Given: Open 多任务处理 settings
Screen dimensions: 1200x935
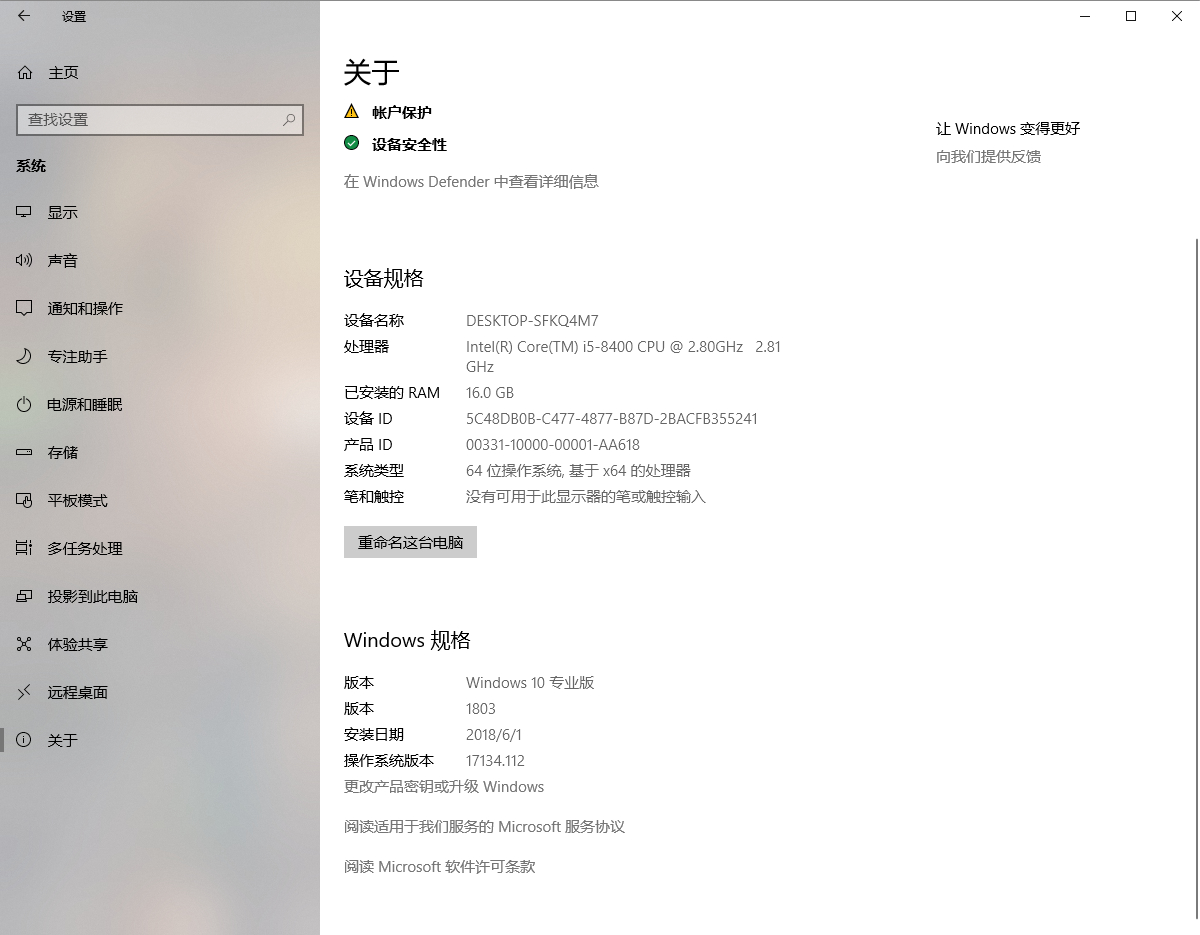Looking at the screenshot, I should [x=160, y=549].
